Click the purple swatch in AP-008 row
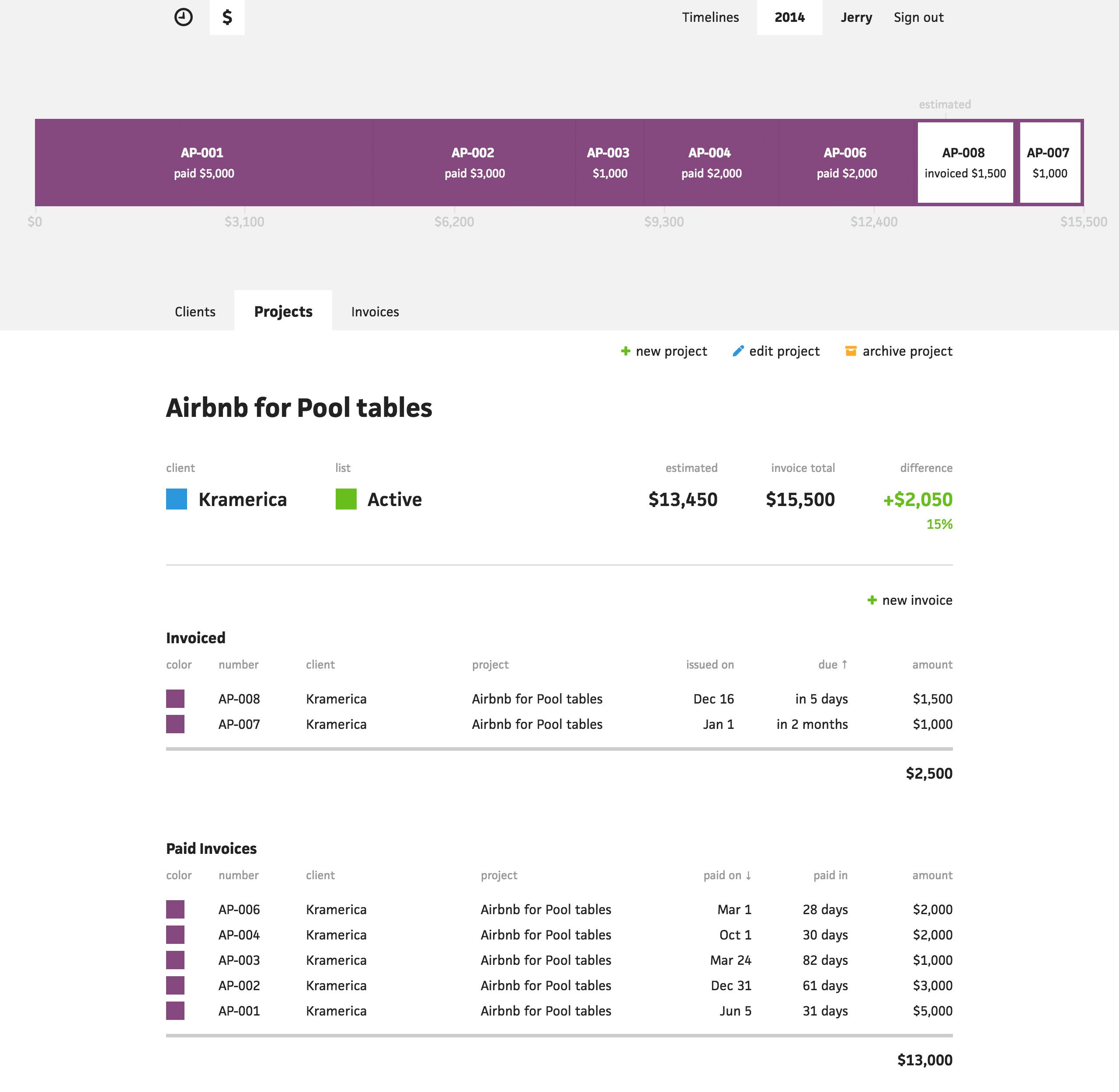The image size is (1119, 1092). [175, 699]
